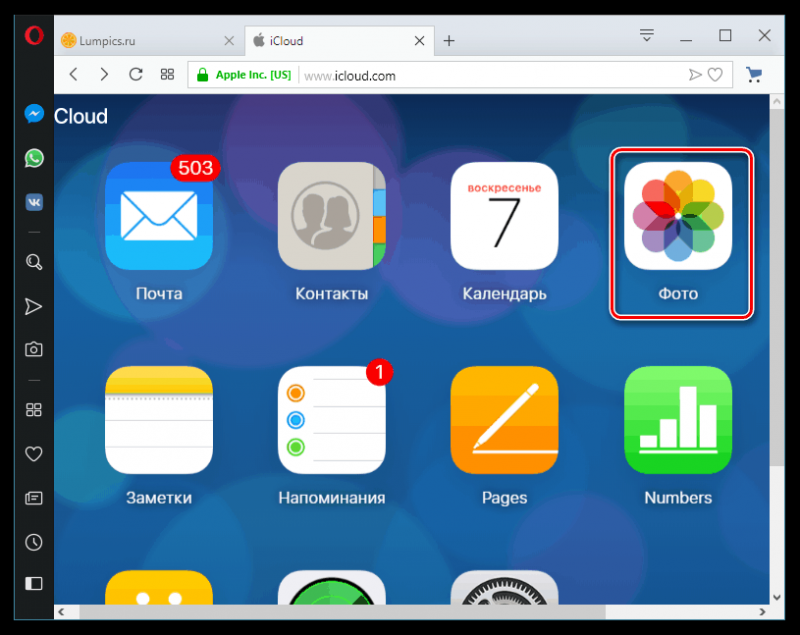Go back to previous page

(74, 74)
